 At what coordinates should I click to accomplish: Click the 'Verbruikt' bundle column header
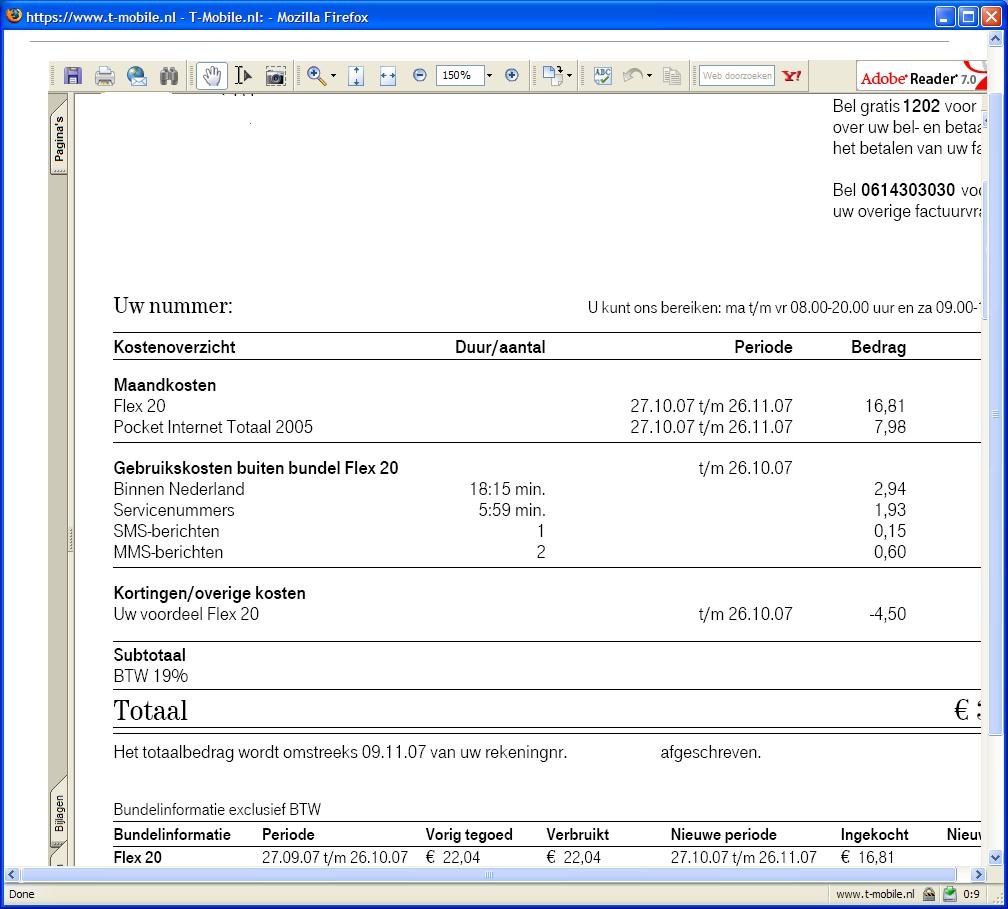(577, 835)
